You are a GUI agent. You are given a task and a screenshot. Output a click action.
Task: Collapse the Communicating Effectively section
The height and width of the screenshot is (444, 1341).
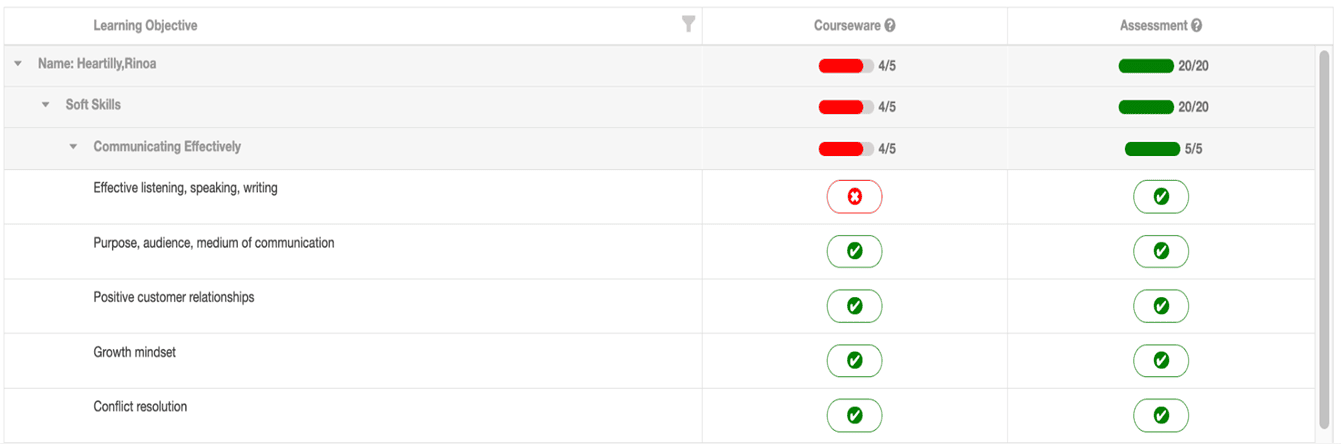pyautogui.click(x=73, y=147)
